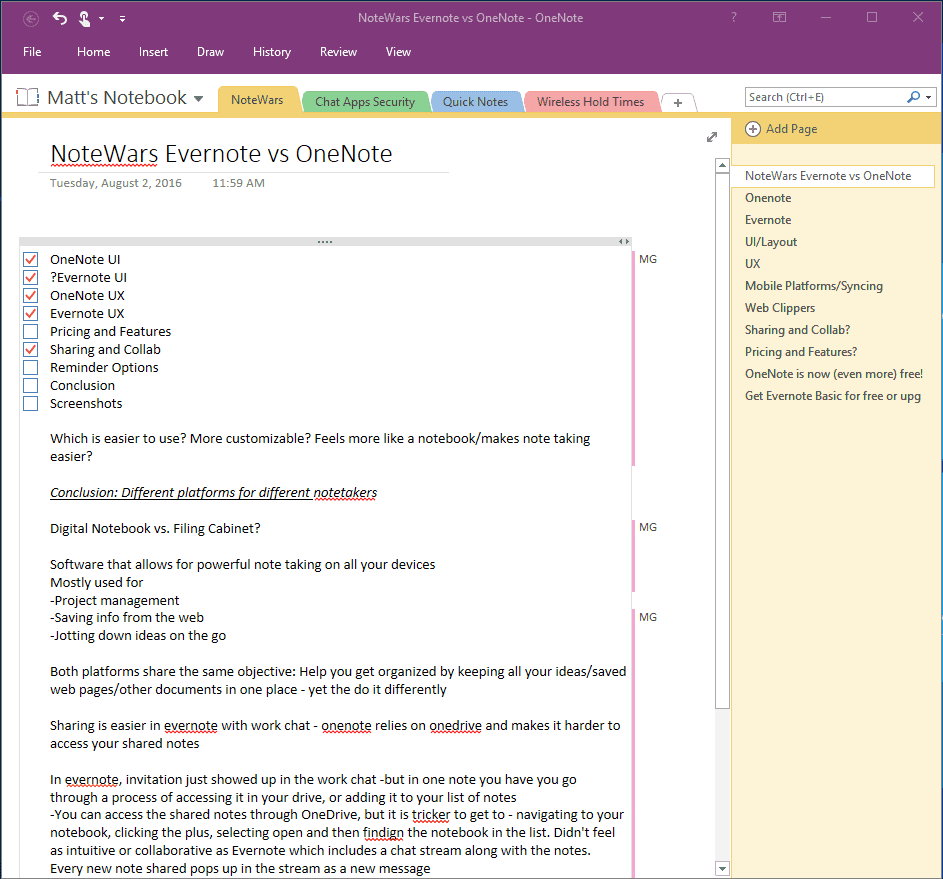The height and width of the screenshot is (879, 943).
Task: Expand page to full view
Action: coord(712,137)
